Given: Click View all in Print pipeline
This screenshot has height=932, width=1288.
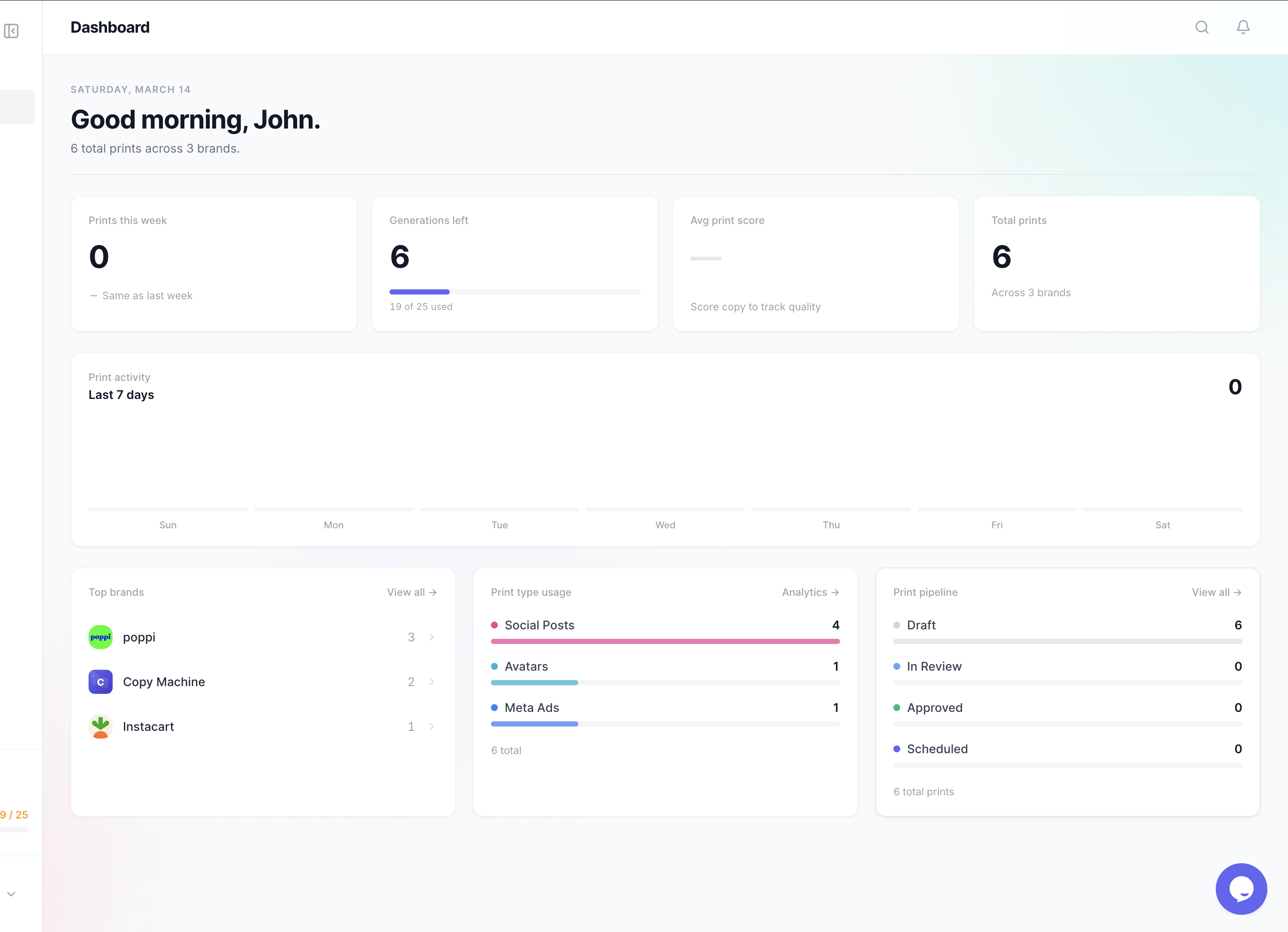Looking at the screenshot, I should point(1216,592).
